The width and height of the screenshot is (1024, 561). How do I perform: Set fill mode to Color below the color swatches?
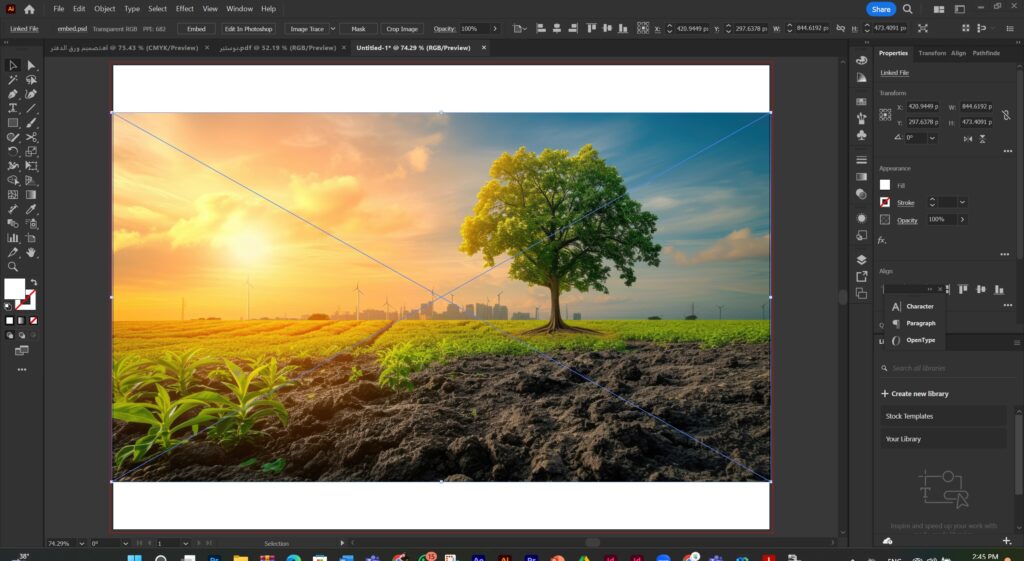pyautogui.click(x=9, y=321)
